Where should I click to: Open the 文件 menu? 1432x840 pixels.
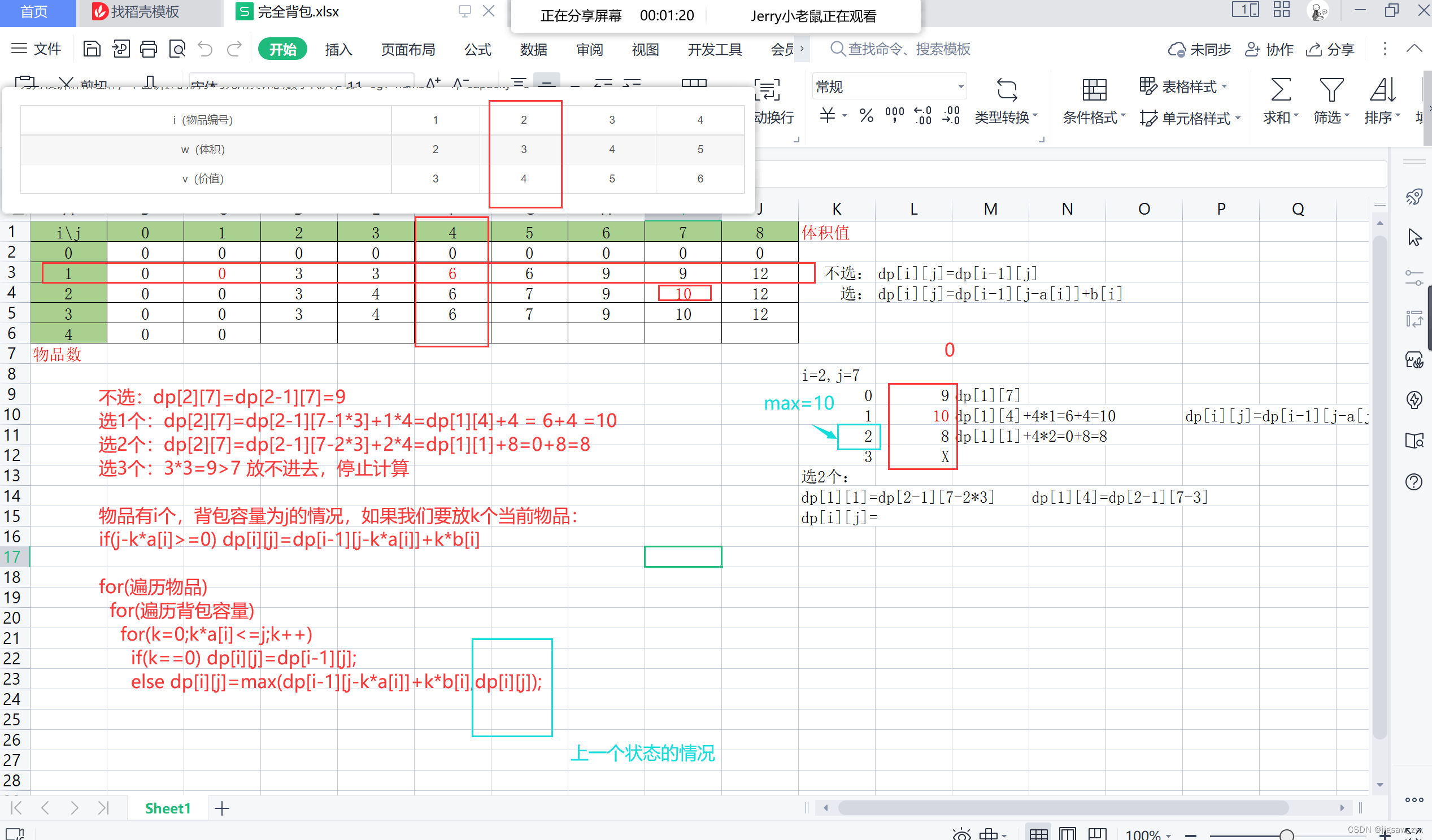[x=47, y=49]
